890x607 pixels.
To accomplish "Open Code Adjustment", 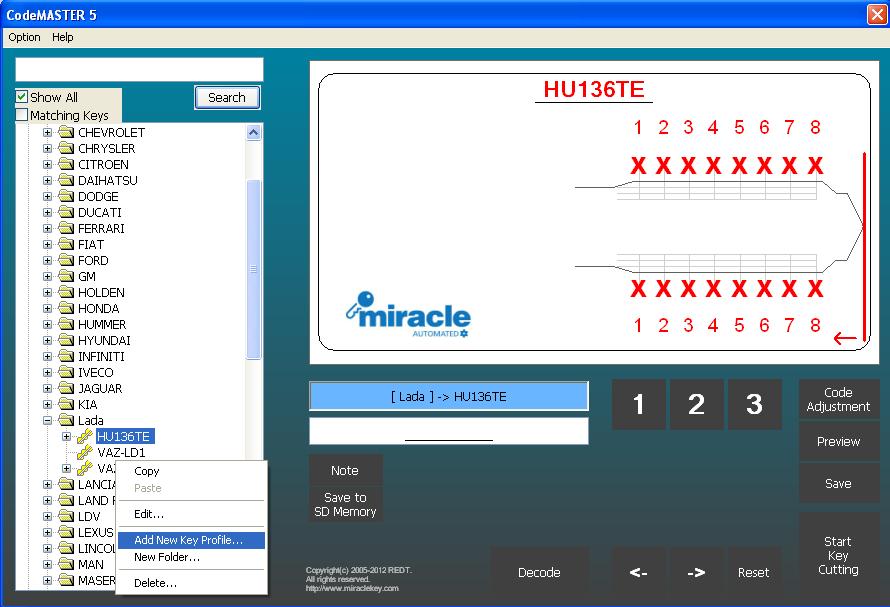I will click(838, 400).
